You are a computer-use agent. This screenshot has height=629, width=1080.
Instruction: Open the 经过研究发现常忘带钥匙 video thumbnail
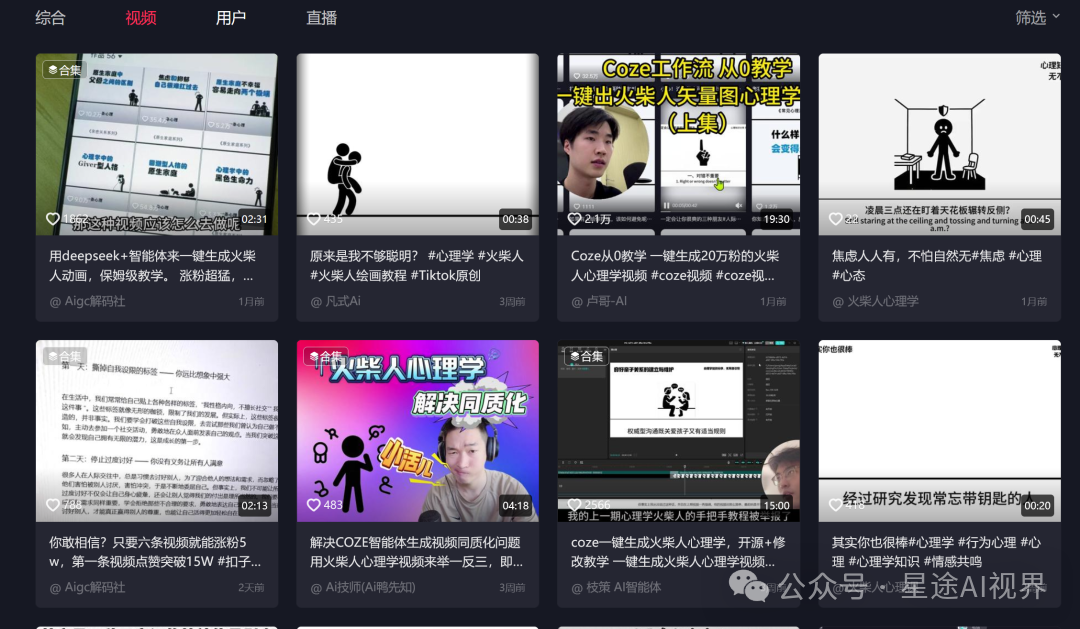[x=939, y=431]
